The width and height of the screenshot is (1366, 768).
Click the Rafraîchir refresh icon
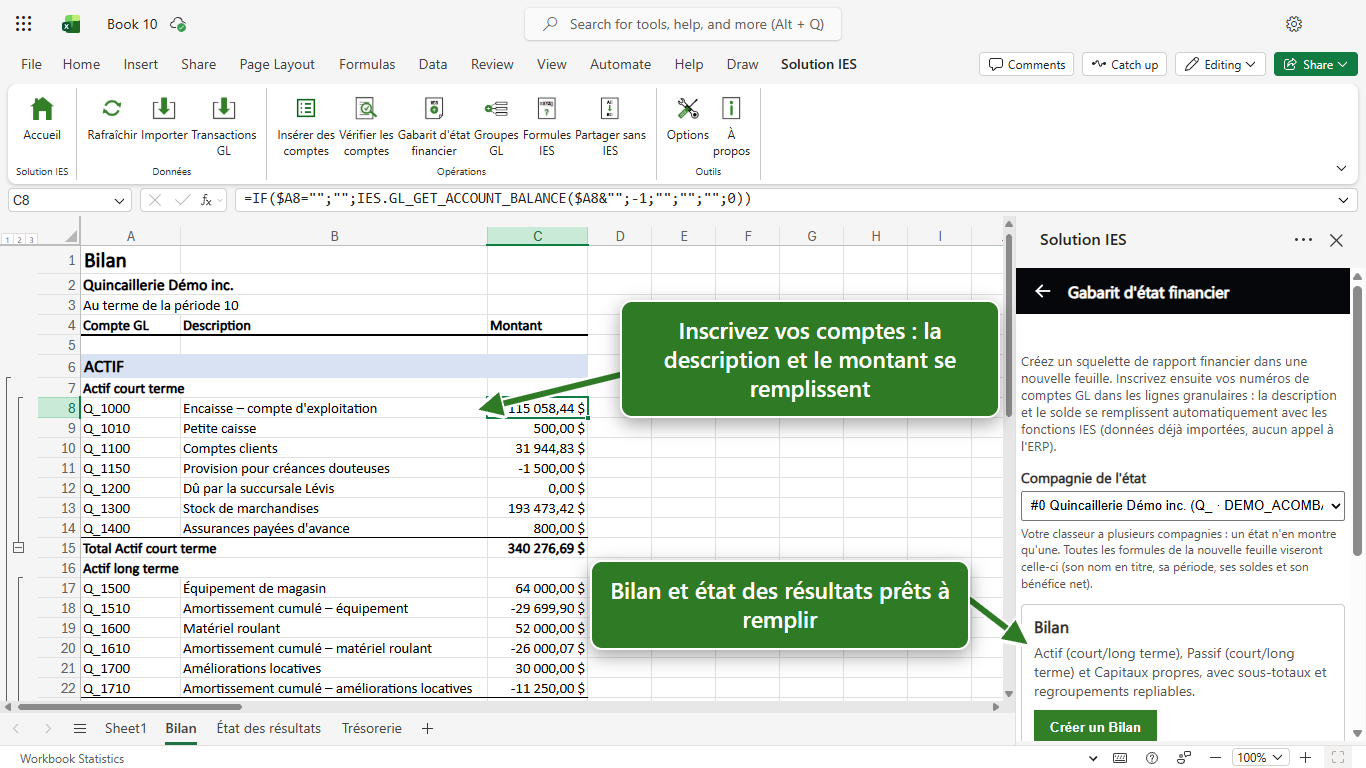pos(112,109)
